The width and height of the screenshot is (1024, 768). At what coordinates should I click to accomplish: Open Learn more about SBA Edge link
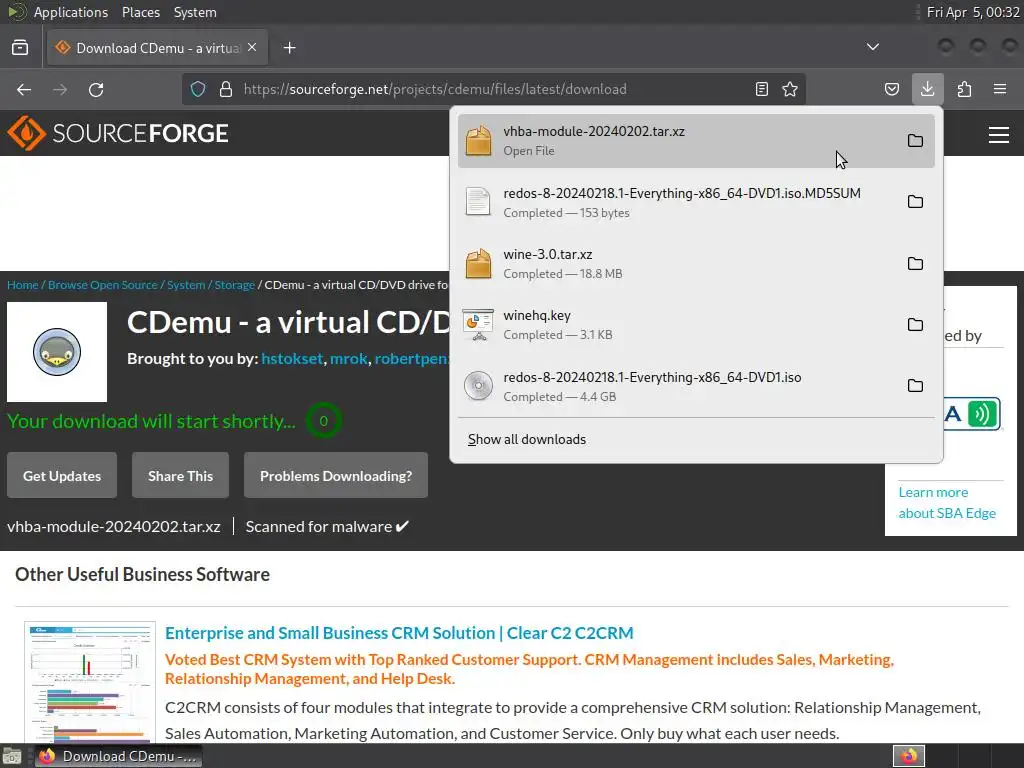point(947,503)
